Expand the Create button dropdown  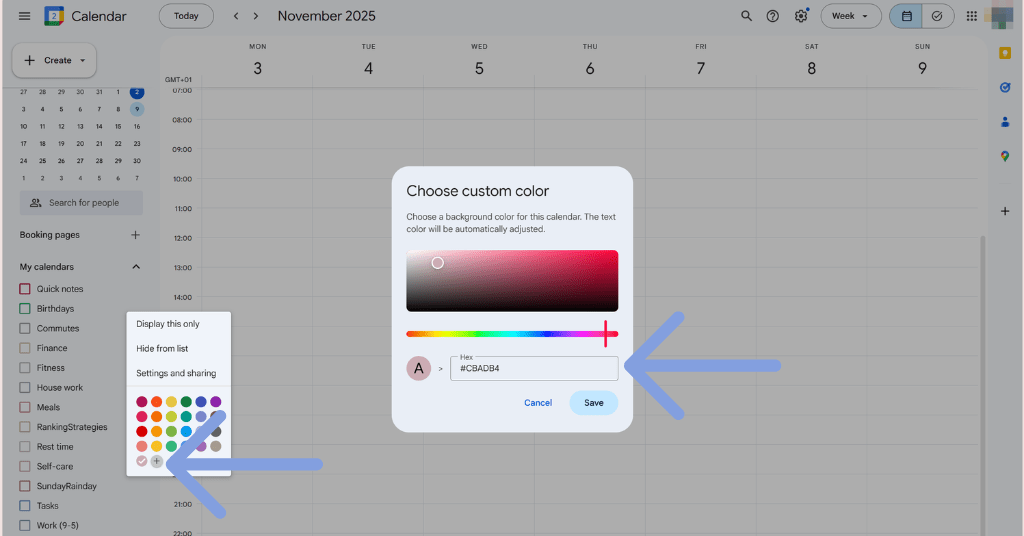[82, 60]
